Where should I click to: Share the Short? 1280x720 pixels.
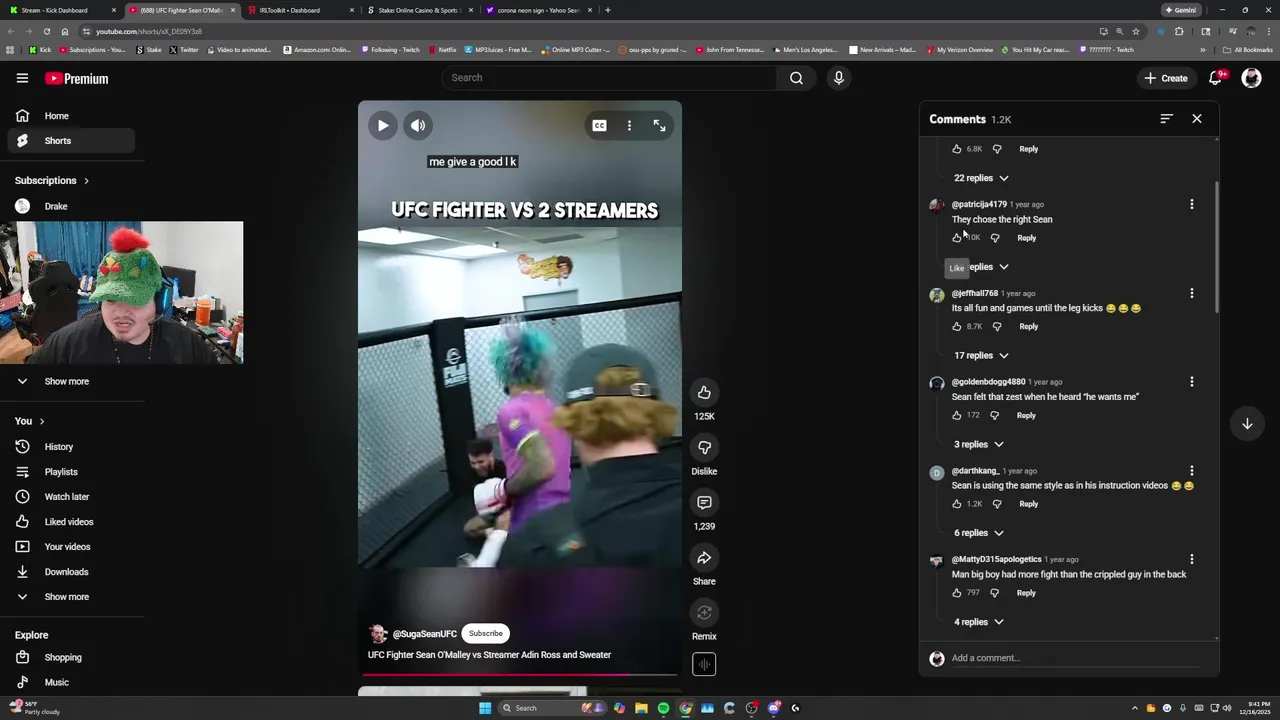pyautogui.click(x=704, y=557)
